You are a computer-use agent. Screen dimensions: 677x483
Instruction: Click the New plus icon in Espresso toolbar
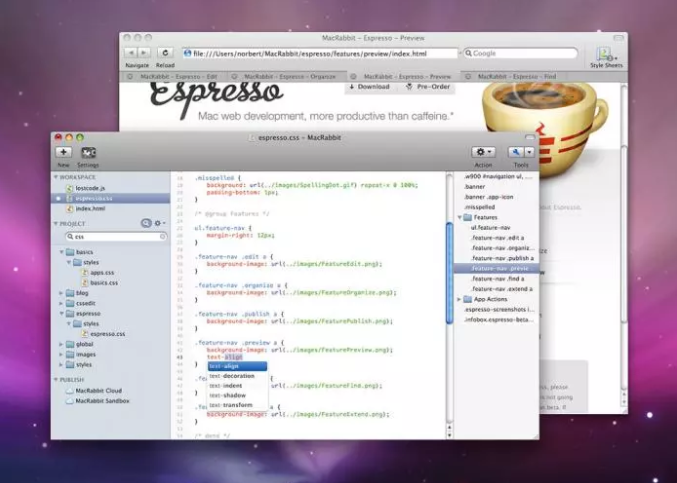pyautogui.click(x=63, y=152)
